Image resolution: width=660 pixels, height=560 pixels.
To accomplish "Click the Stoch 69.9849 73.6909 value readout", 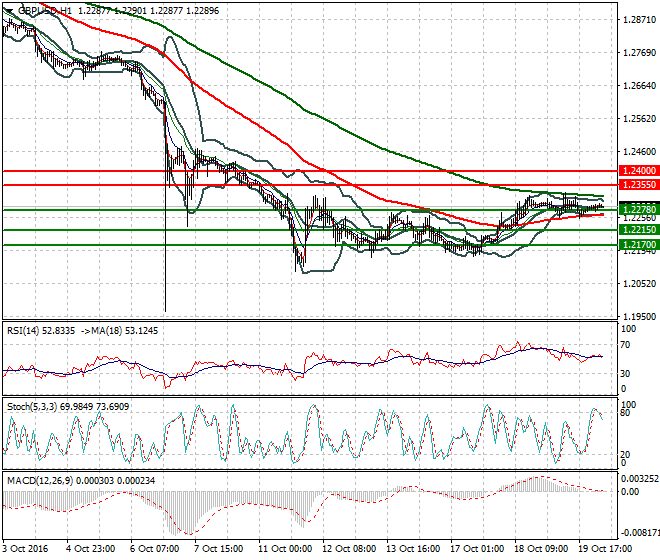I will click(x=95, y=407).
